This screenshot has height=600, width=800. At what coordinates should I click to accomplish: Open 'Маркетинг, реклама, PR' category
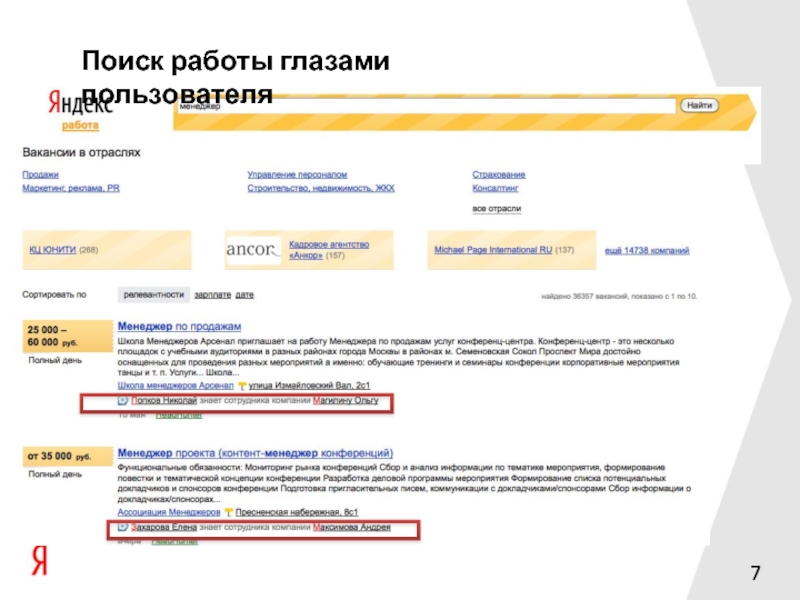[71, 188]
